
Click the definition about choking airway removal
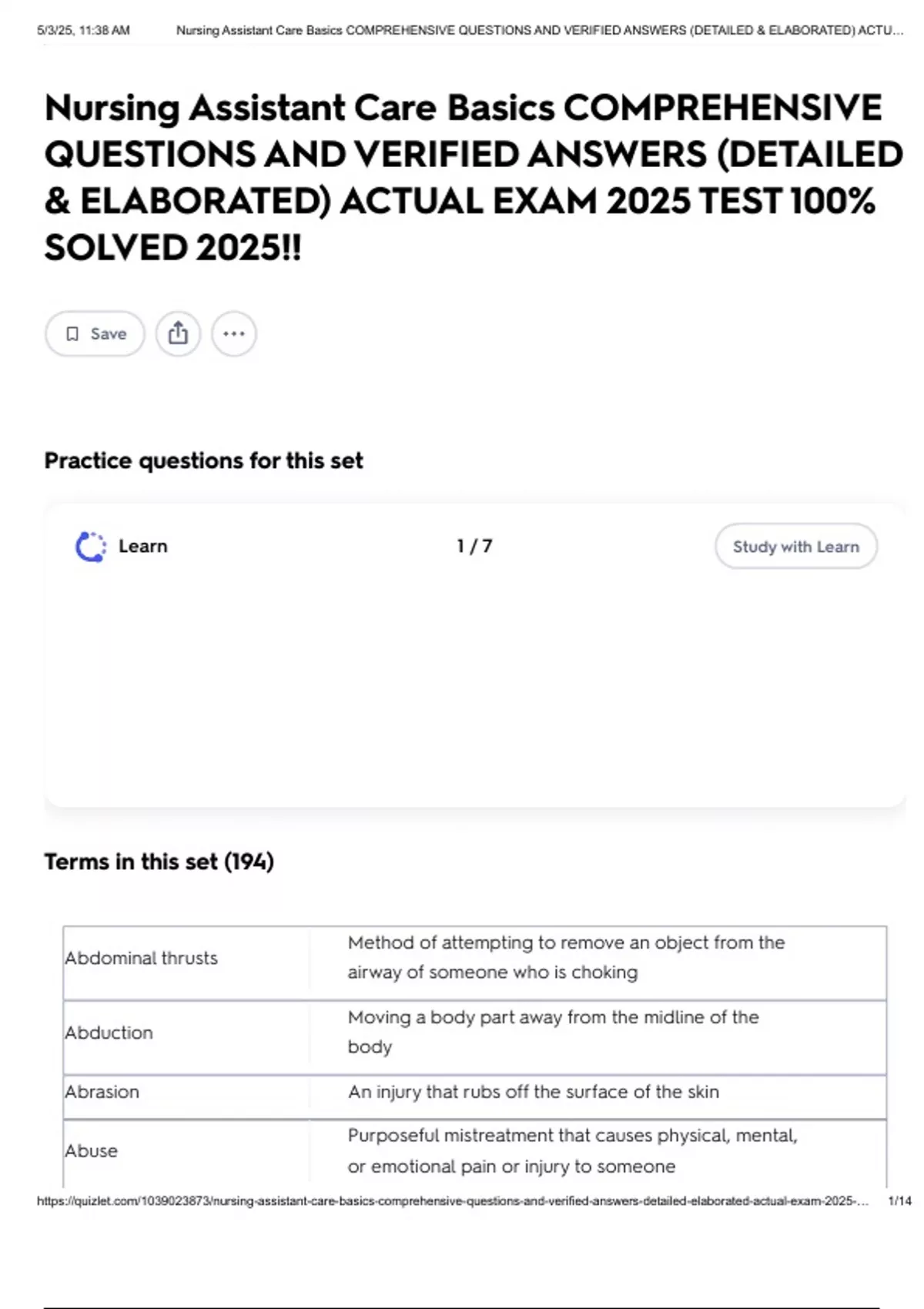(x=566, y=958)
